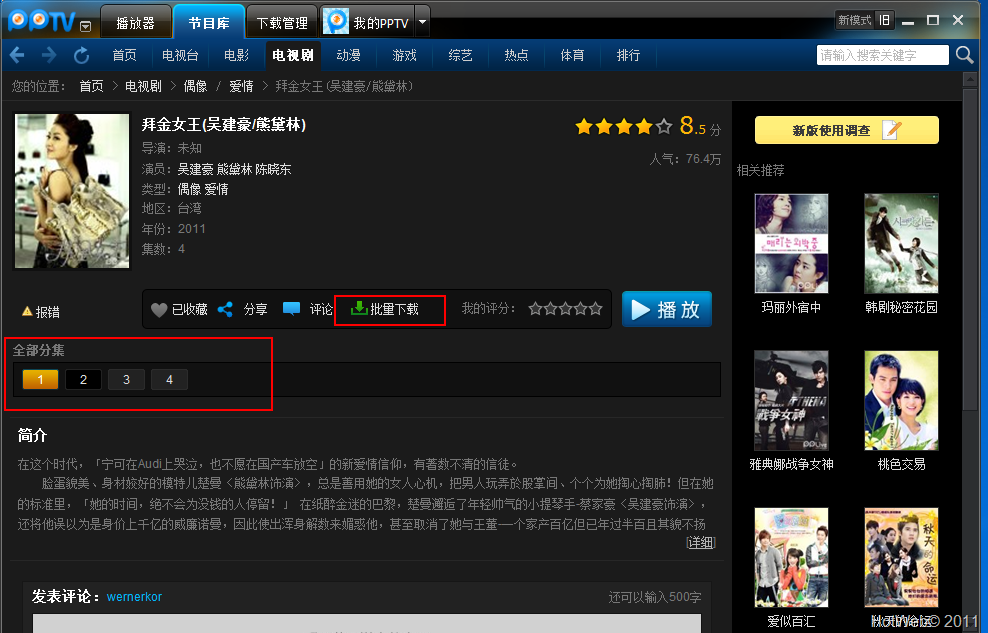Minimize the PPTV window
The image size is (988, 633).
point(908,21)
